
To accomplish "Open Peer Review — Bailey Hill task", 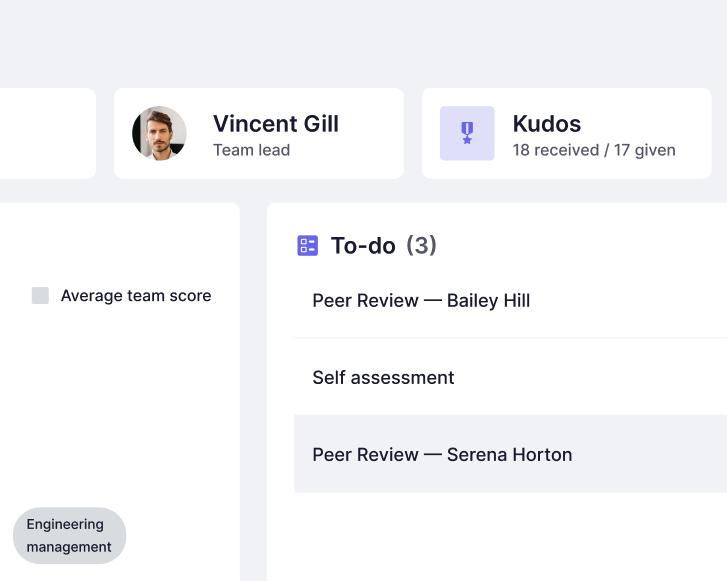I will tap(421, 301).
